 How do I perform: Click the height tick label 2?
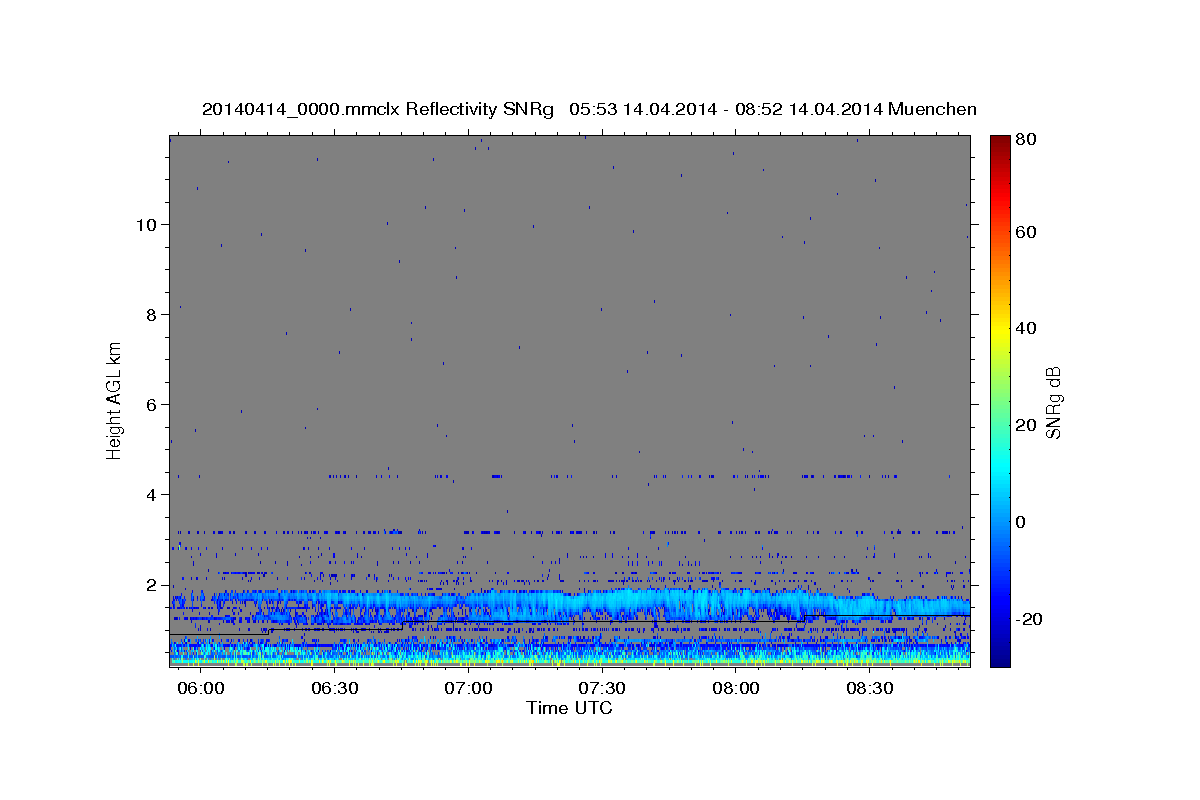(x=150, y=584)
